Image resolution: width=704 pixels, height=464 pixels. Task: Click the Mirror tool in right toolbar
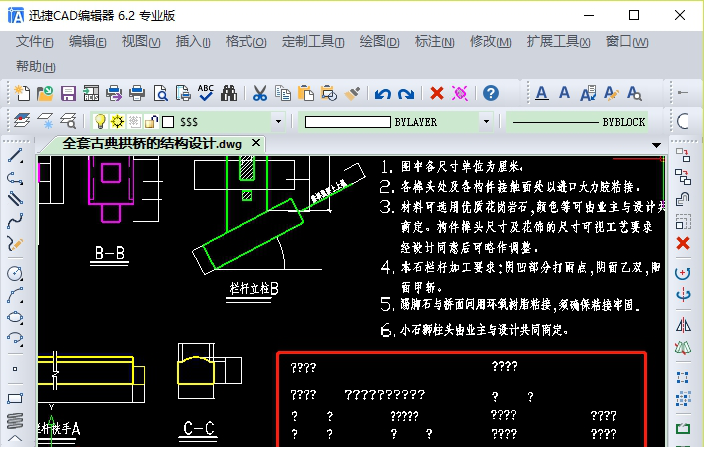(x=683, y=325)
